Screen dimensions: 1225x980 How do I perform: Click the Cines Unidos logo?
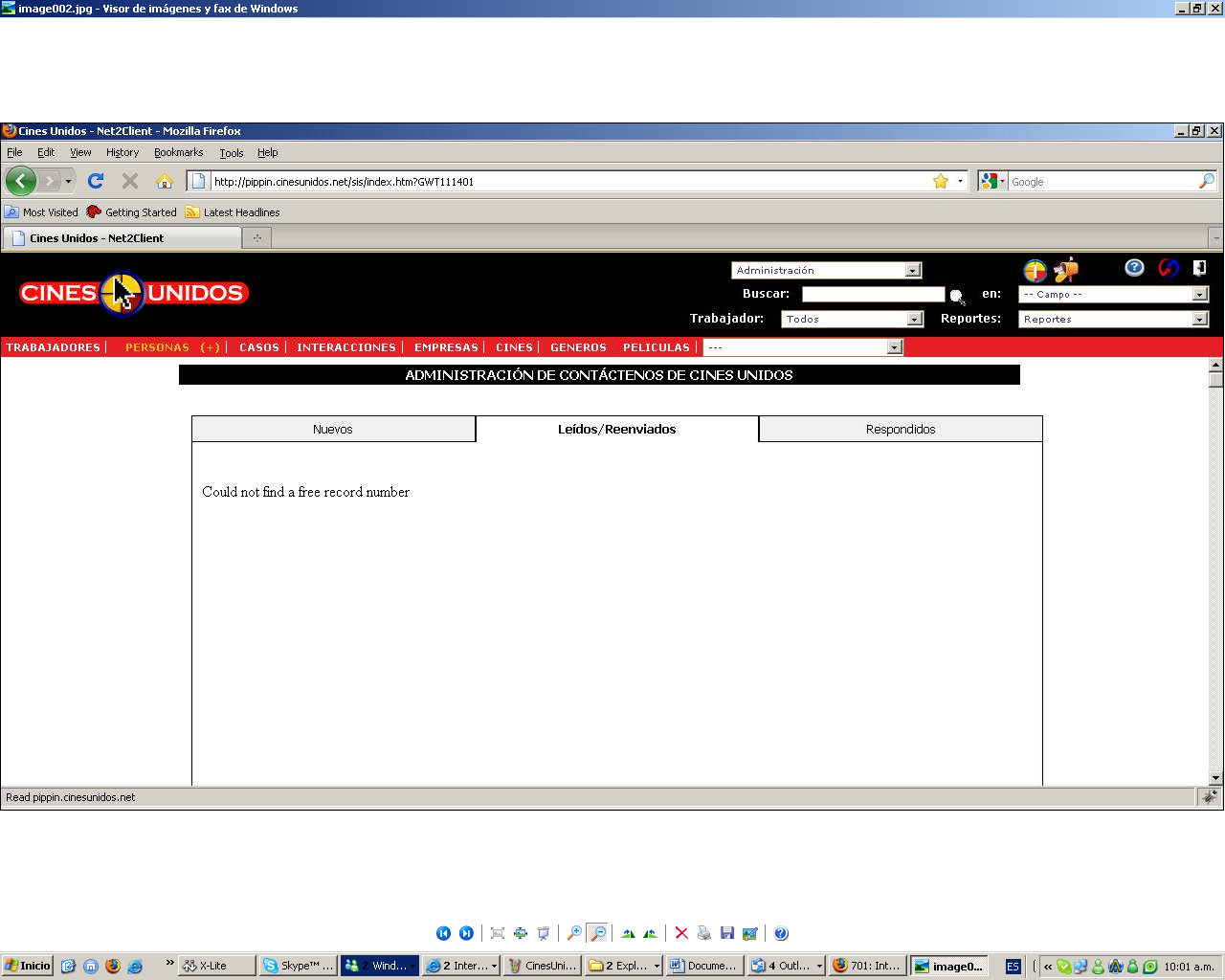click(x=134, y=293)
